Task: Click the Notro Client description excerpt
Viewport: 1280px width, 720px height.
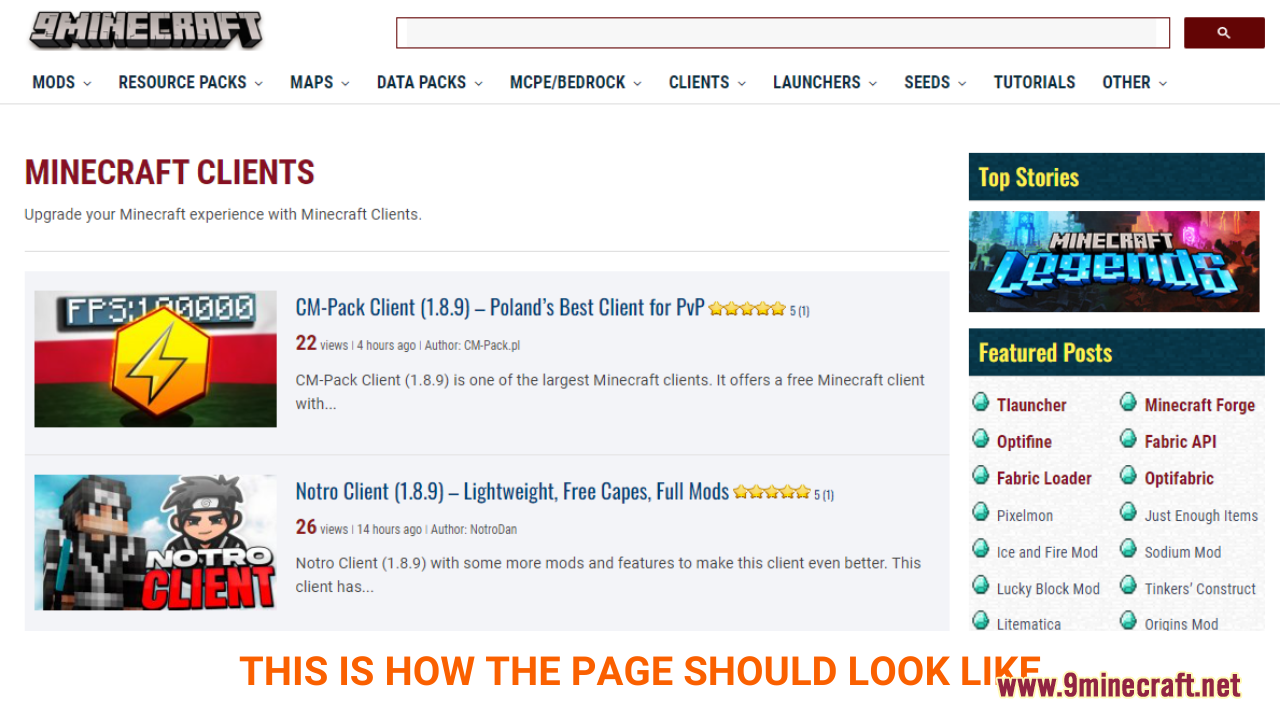Action: coord(608,575)
